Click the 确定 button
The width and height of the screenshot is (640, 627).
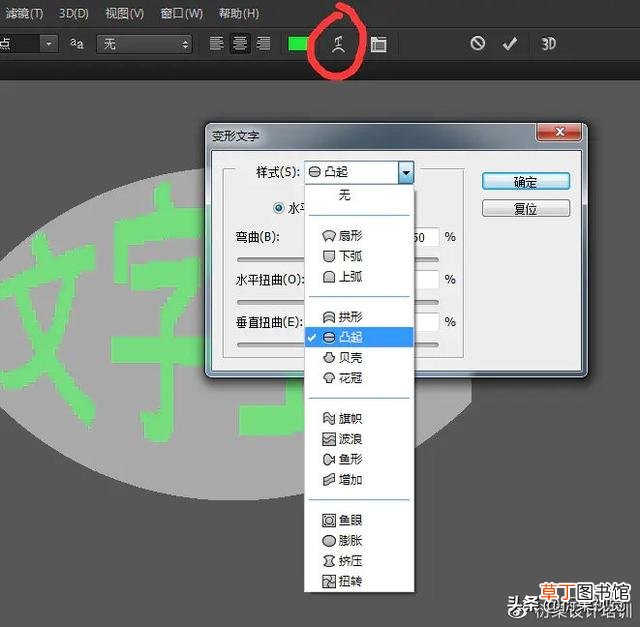click(526, 181)
